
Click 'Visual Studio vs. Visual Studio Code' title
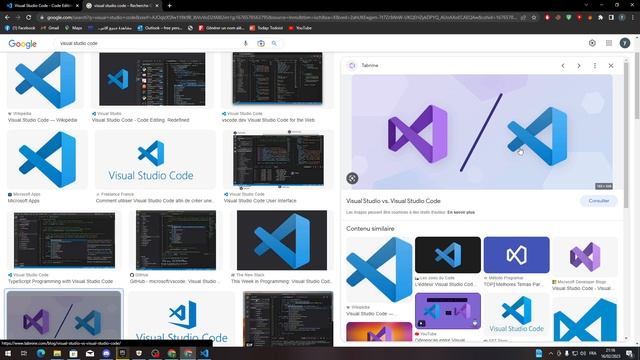click(393, 201)
